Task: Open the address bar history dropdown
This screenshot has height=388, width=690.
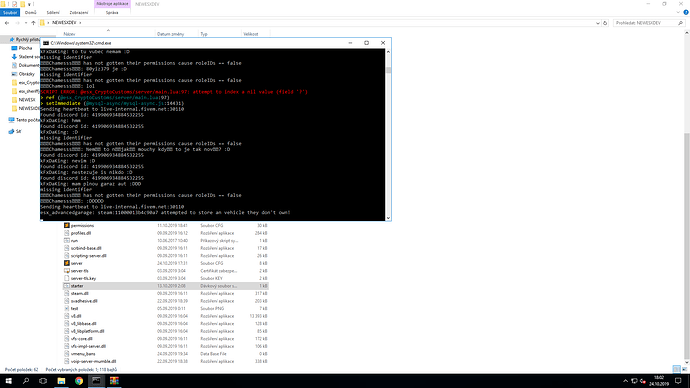Action: (598, 23)
